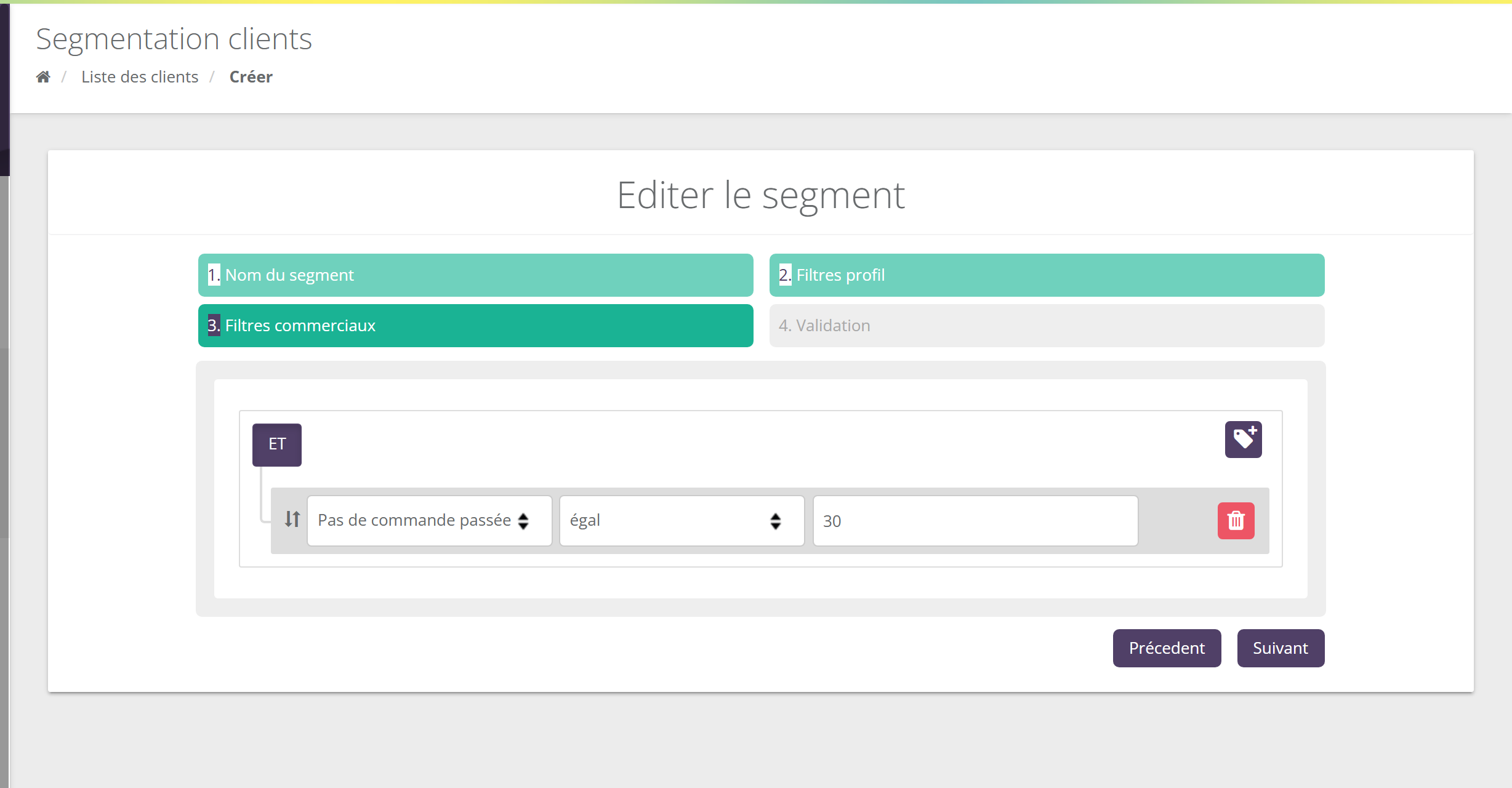1512x788 pixels.
Task: Select step '3. Filtres commerciaux'
Action: 475,326
